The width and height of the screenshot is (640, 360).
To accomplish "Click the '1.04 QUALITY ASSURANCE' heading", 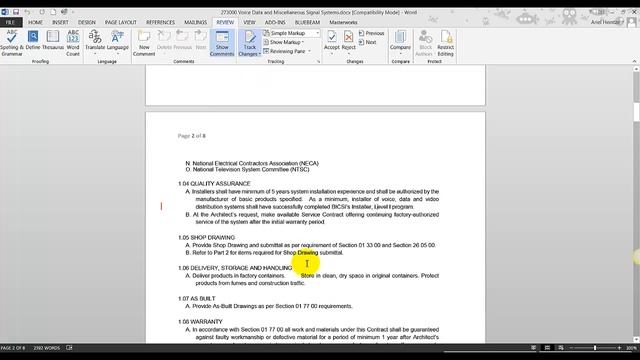I will pyautogui.click(x=214, y=184).
